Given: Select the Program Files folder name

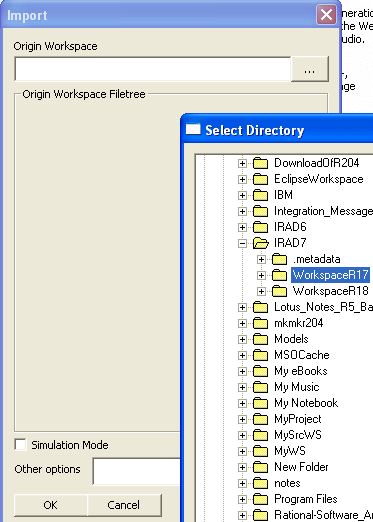Looking at the screenshot, I should (306, 499).
